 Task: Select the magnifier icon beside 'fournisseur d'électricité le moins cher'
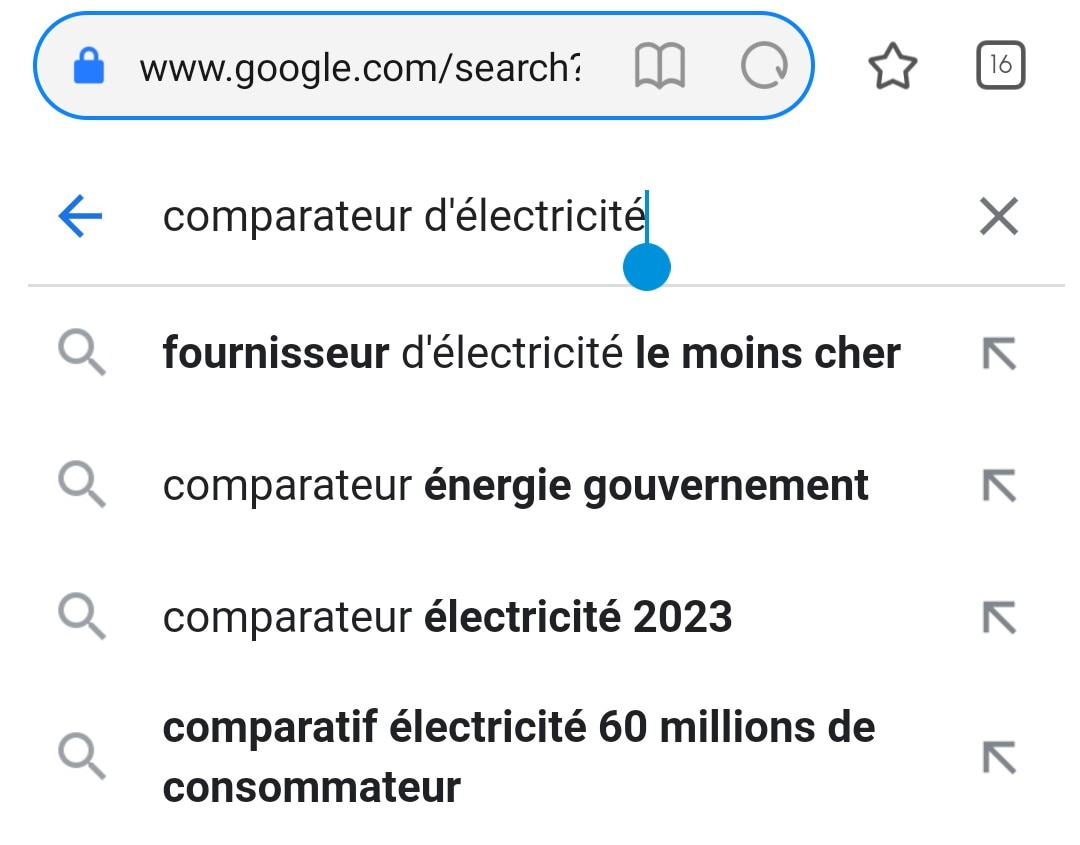[80, 352]
